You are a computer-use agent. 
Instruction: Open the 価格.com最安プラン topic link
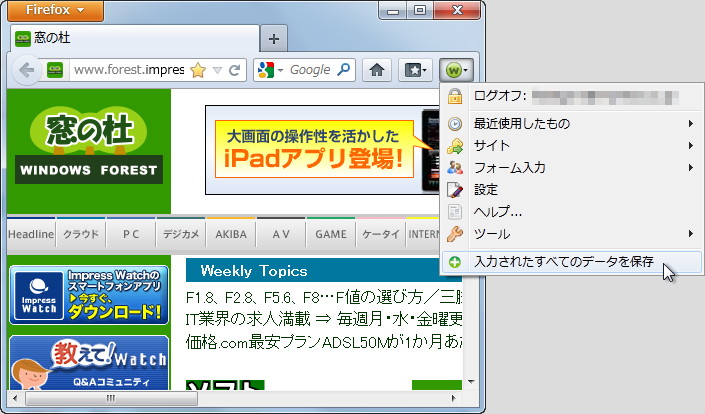click(324, 342)
